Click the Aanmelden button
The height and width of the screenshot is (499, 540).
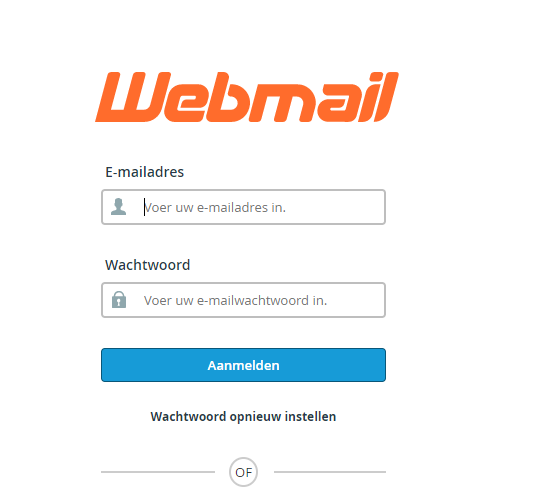tap(243, 365)
